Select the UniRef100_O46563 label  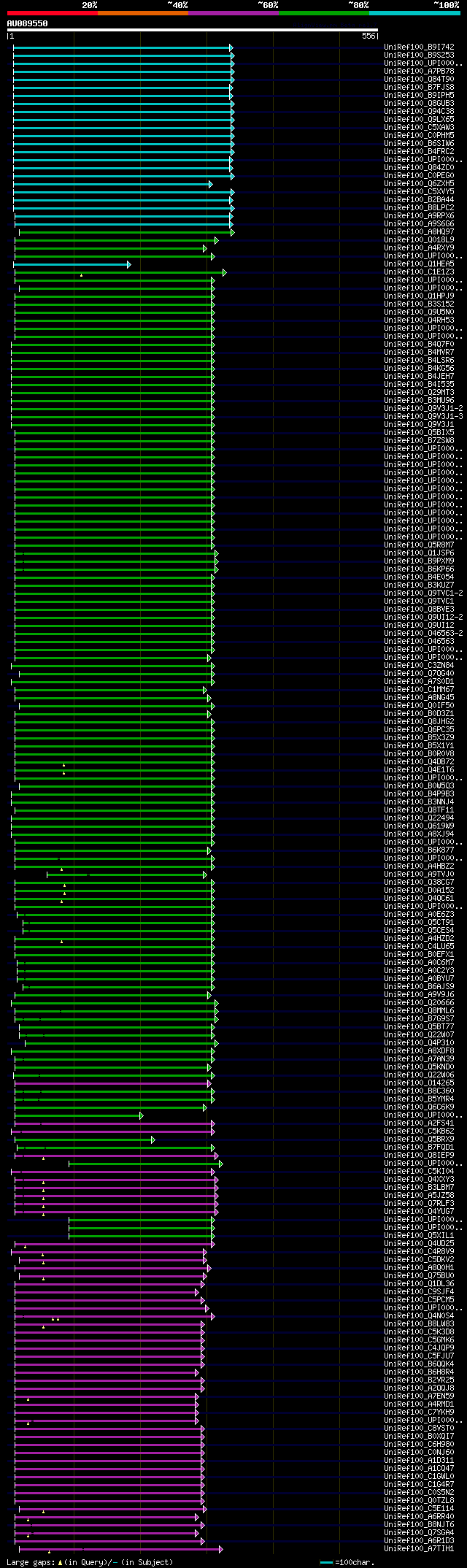(x=419, y=641)
